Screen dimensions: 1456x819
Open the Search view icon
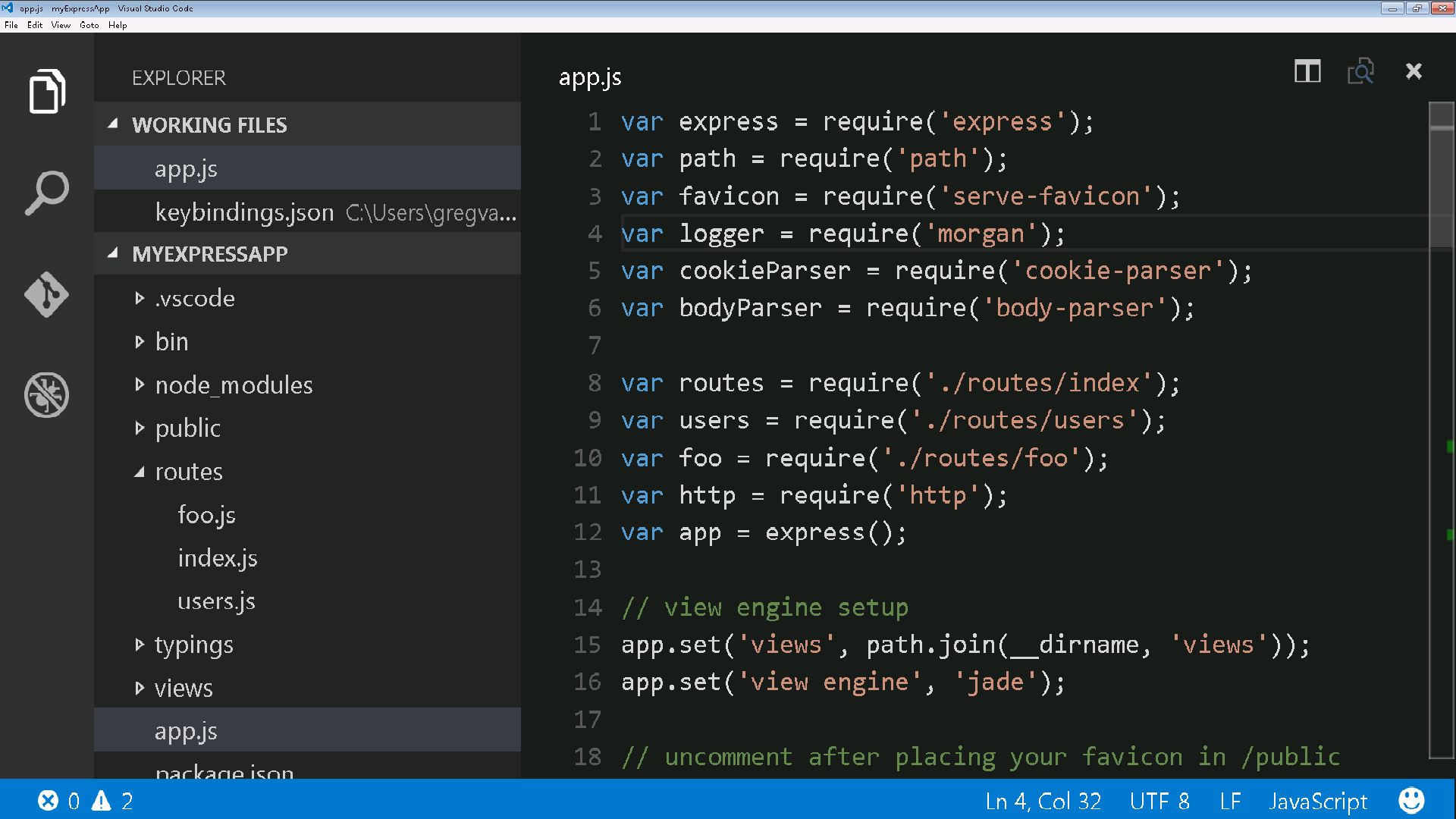tap(47, 193)
